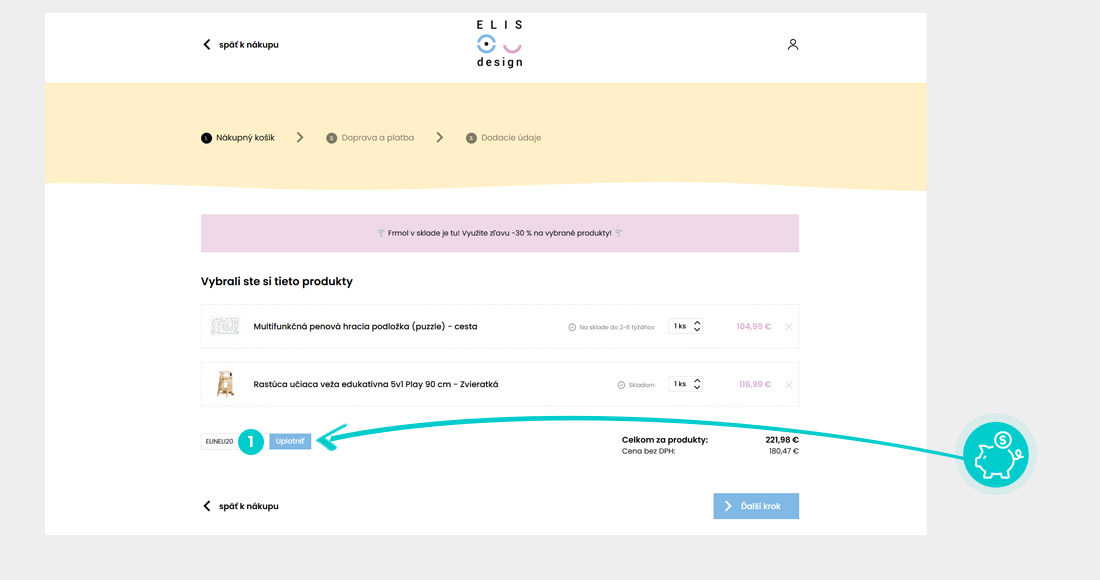Viewport: 1100px width, 580px height.
Task: Remove the learning tower from cart
Action: coord(789,385)
